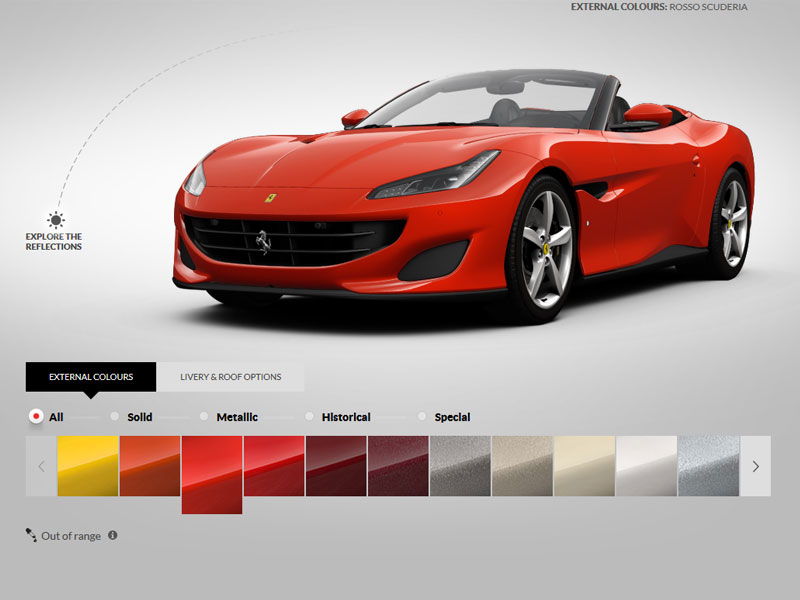Select the Metallic colours radio button

[x=204, y=416]
